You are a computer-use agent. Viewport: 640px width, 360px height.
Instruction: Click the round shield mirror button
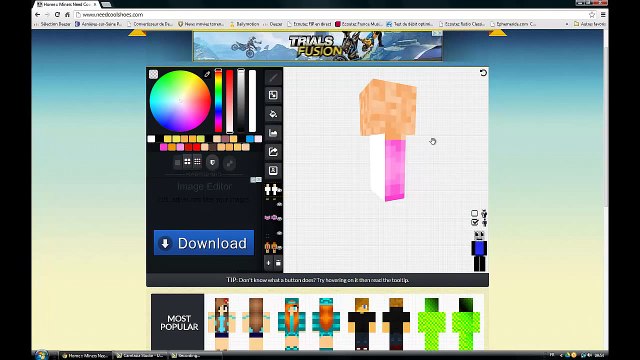(212, 162)
